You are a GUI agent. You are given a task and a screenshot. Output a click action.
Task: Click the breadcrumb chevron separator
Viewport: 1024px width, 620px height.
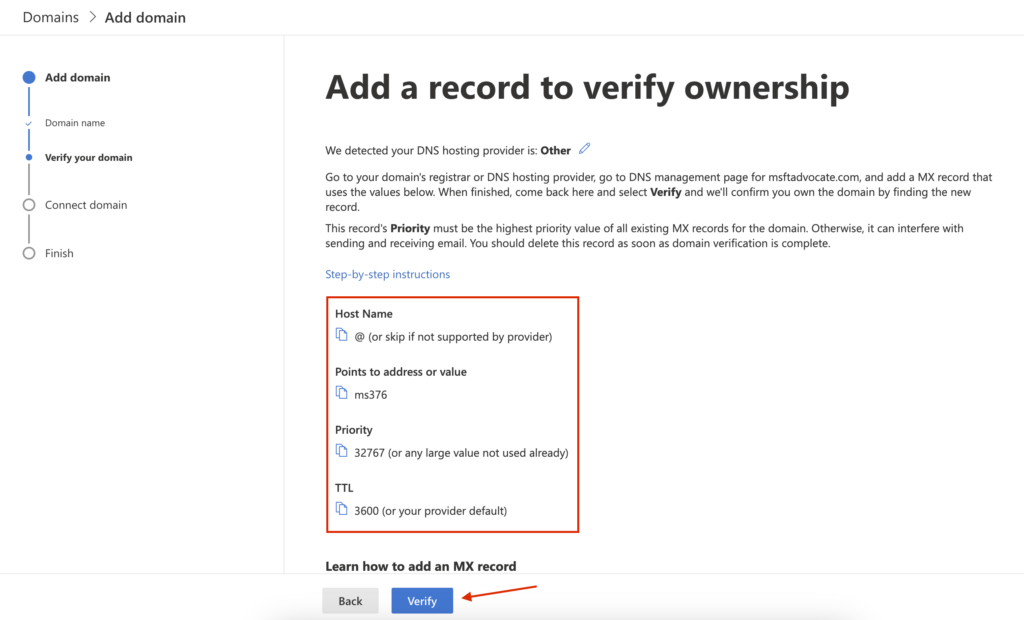(x=91, y=17)
